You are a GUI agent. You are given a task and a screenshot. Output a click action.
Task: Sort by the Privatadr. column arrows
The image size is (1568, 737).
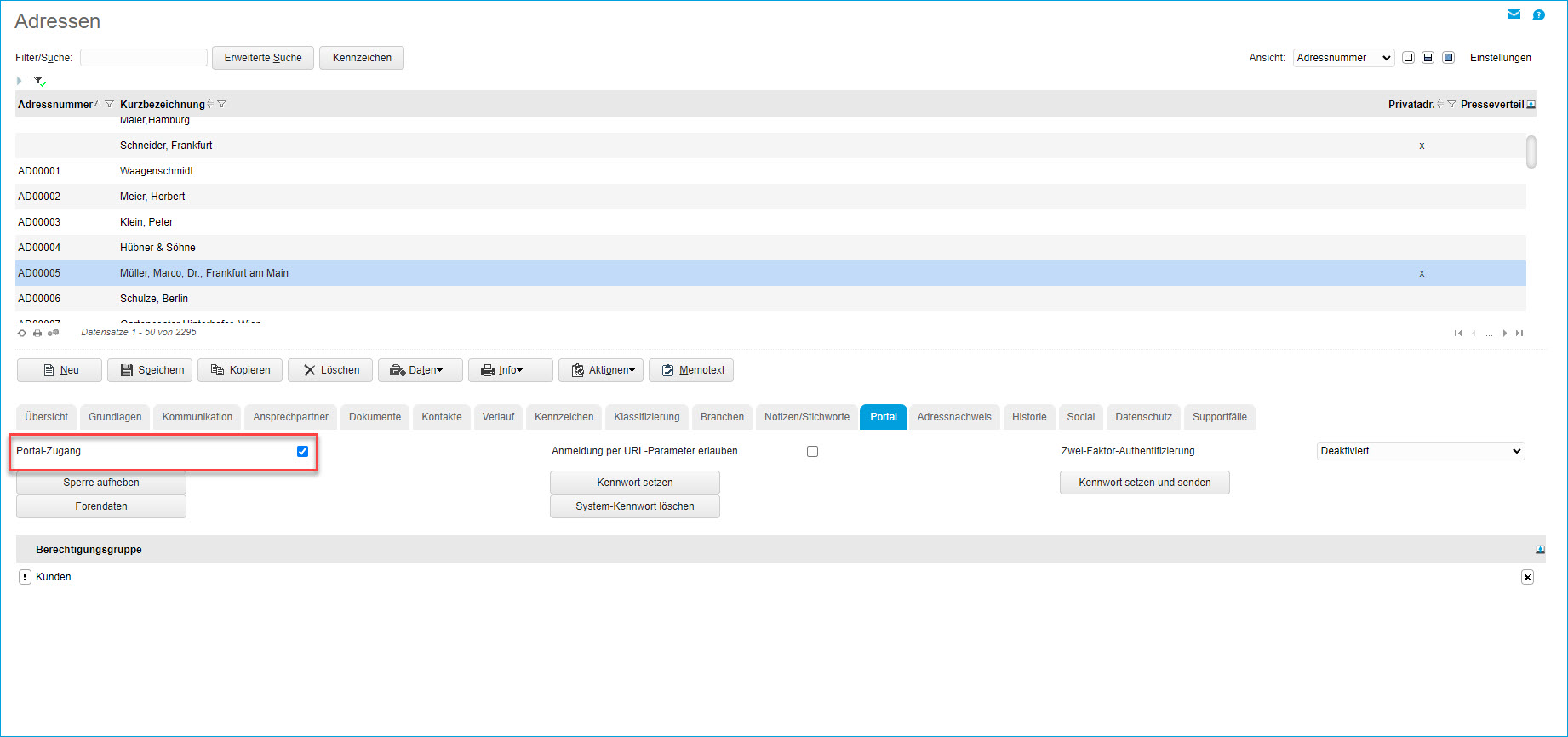(1440, 104)
